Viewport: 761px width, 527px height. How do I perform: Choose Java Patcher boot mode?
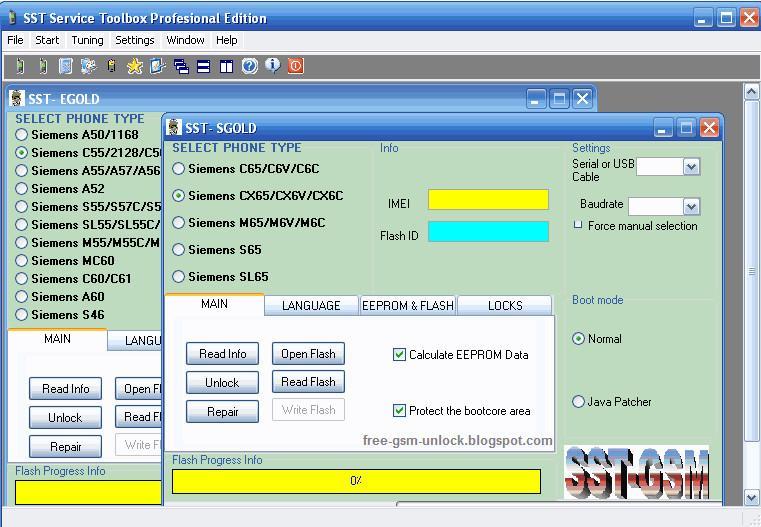tap(578, 402)
